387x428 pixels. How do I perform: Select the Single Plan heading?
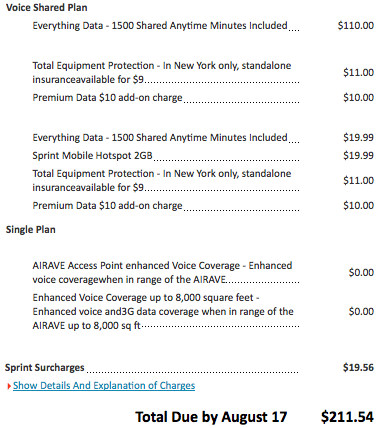[x=31, y=230]
